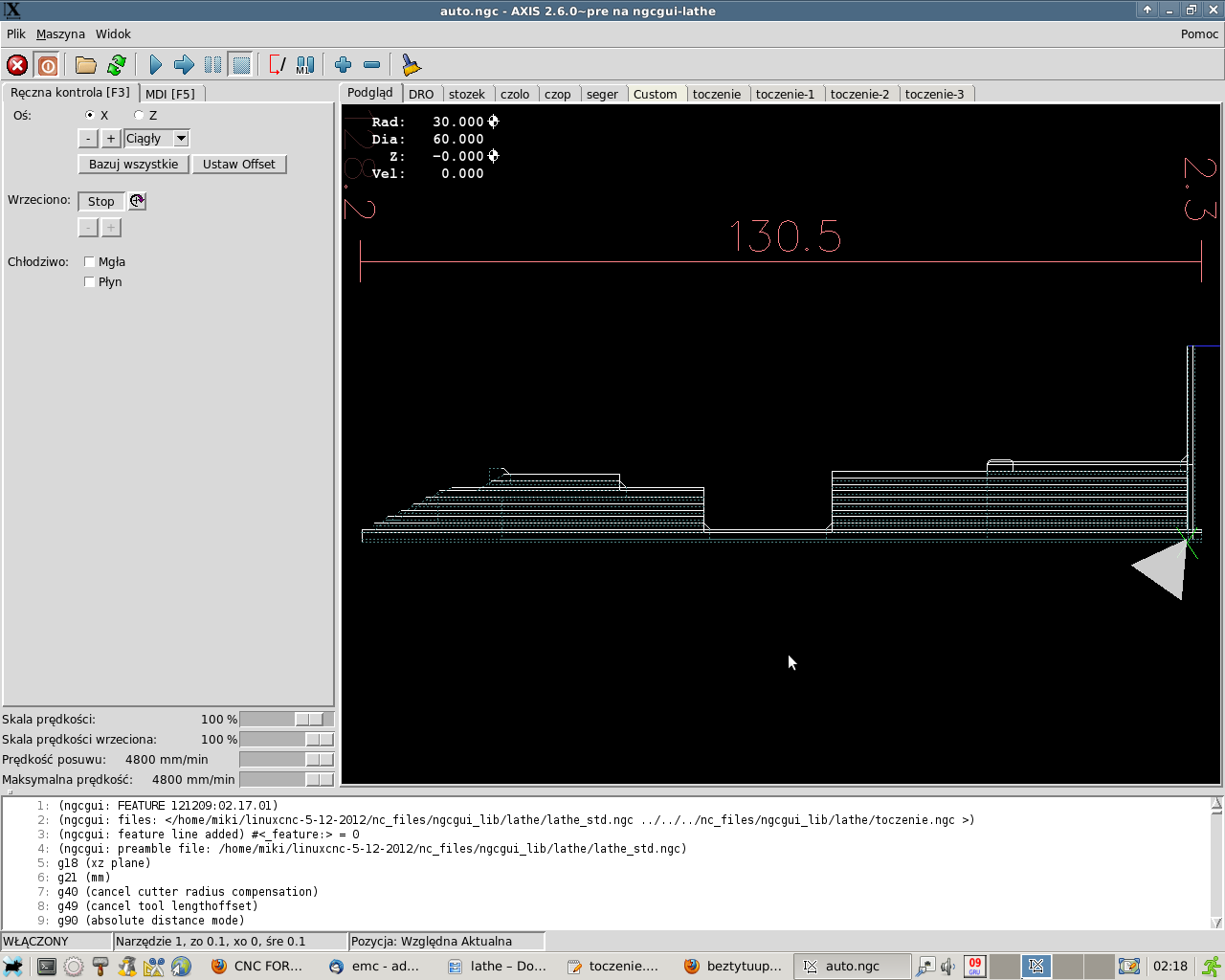
Task: Switch to the MDI [F5] tab
Action: [x=169, y=94]
